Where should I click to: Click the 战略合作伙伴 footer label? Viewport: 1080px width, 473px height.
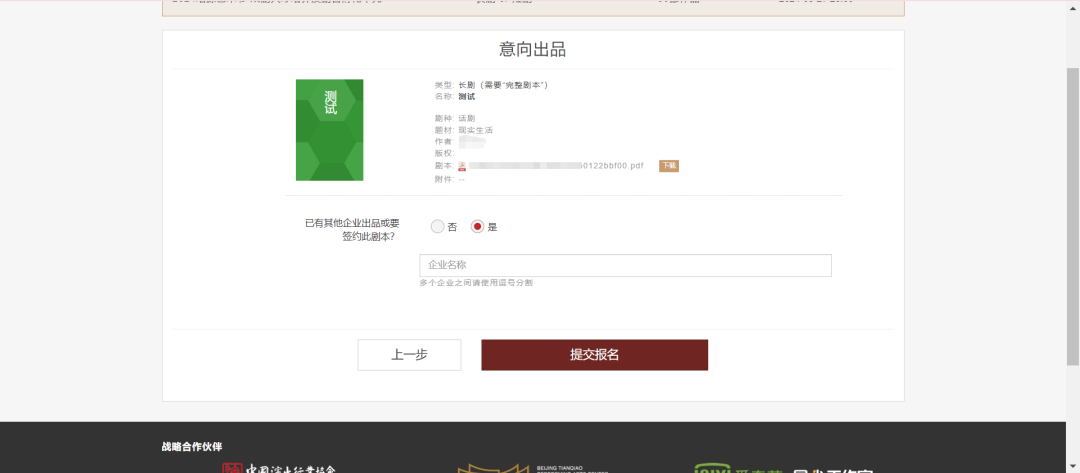coord(192,447)
